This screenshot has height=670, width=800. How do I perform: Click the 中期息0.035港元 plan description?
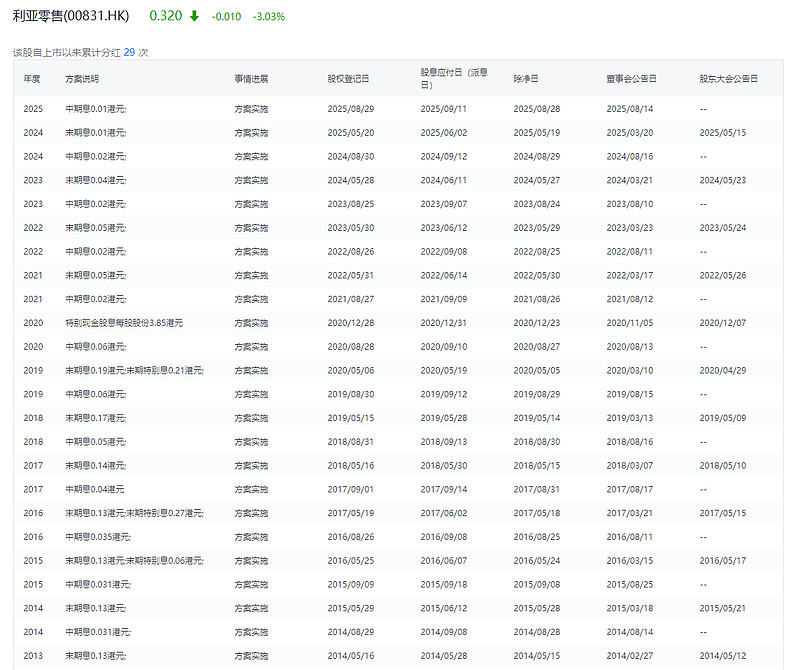[98, 537]
